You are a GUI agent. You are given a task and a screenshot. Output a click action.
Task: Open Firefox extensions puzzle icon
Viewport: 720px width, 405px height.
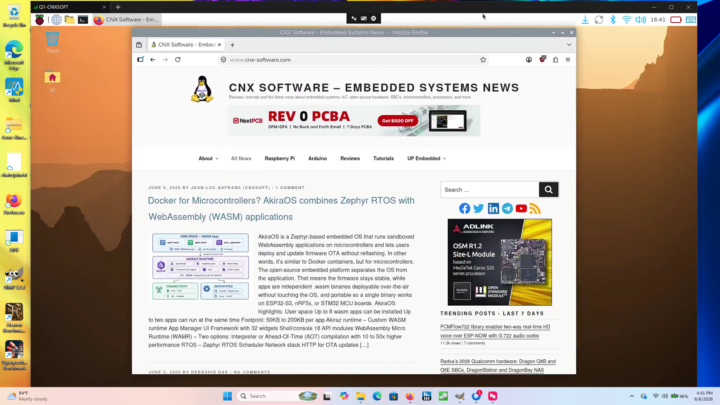tap(555, 60)
